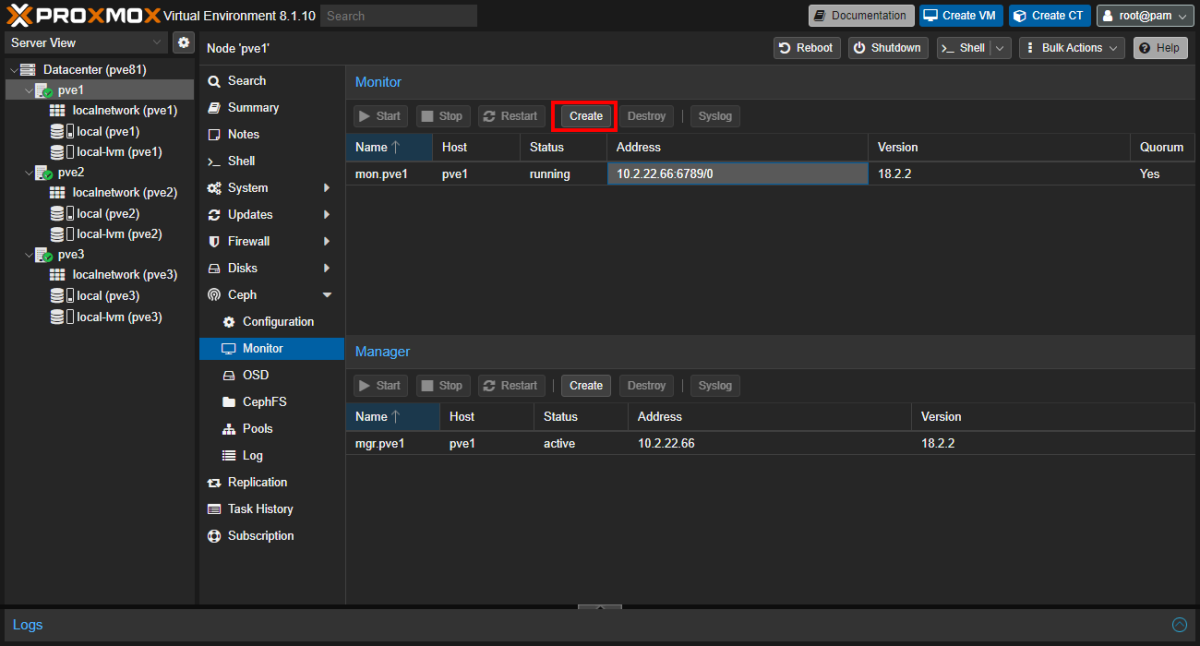Select localnetwork (pve1) grid icon
The width and height of the screenshot is (1200, 646).
point(59,111)
